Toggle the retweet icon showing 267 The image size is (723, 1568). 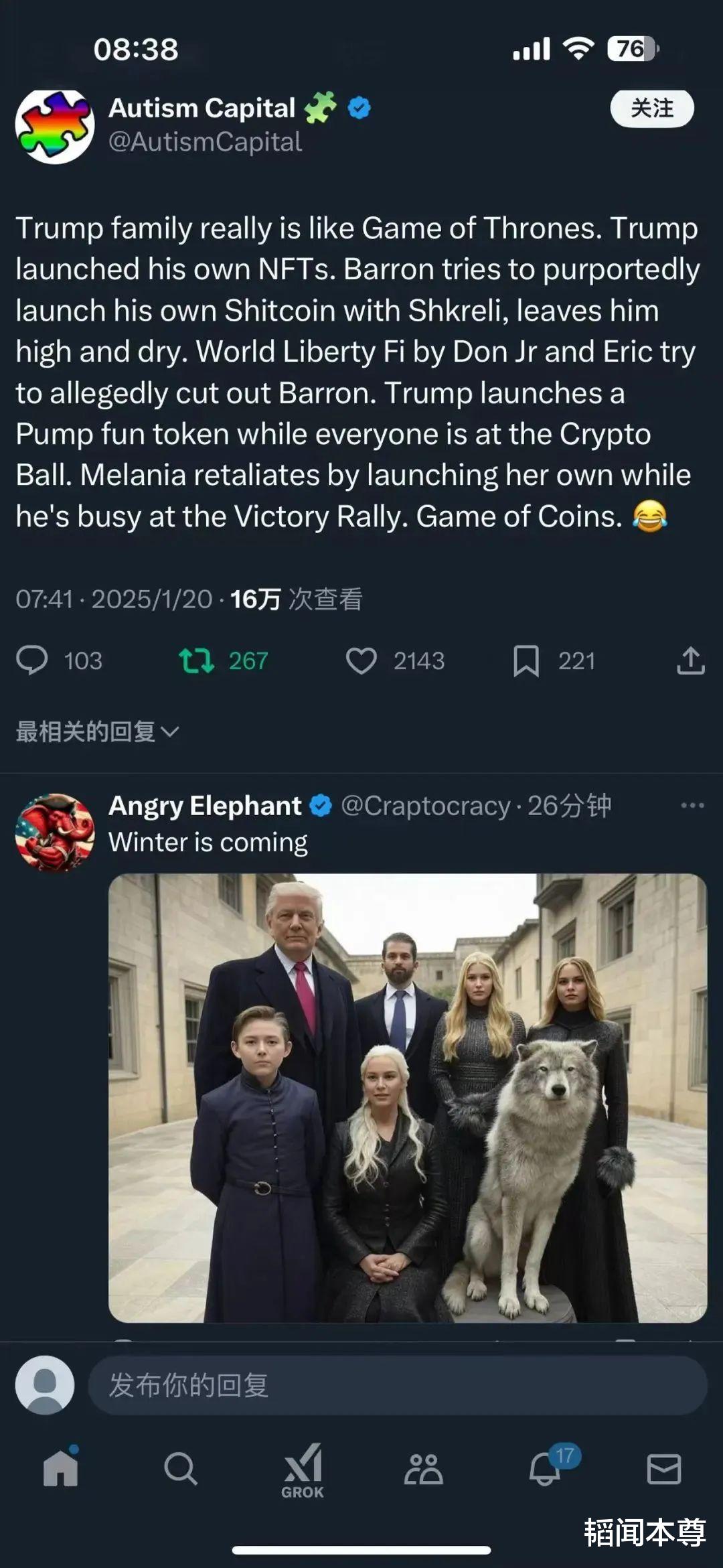(x=196, y=660)
